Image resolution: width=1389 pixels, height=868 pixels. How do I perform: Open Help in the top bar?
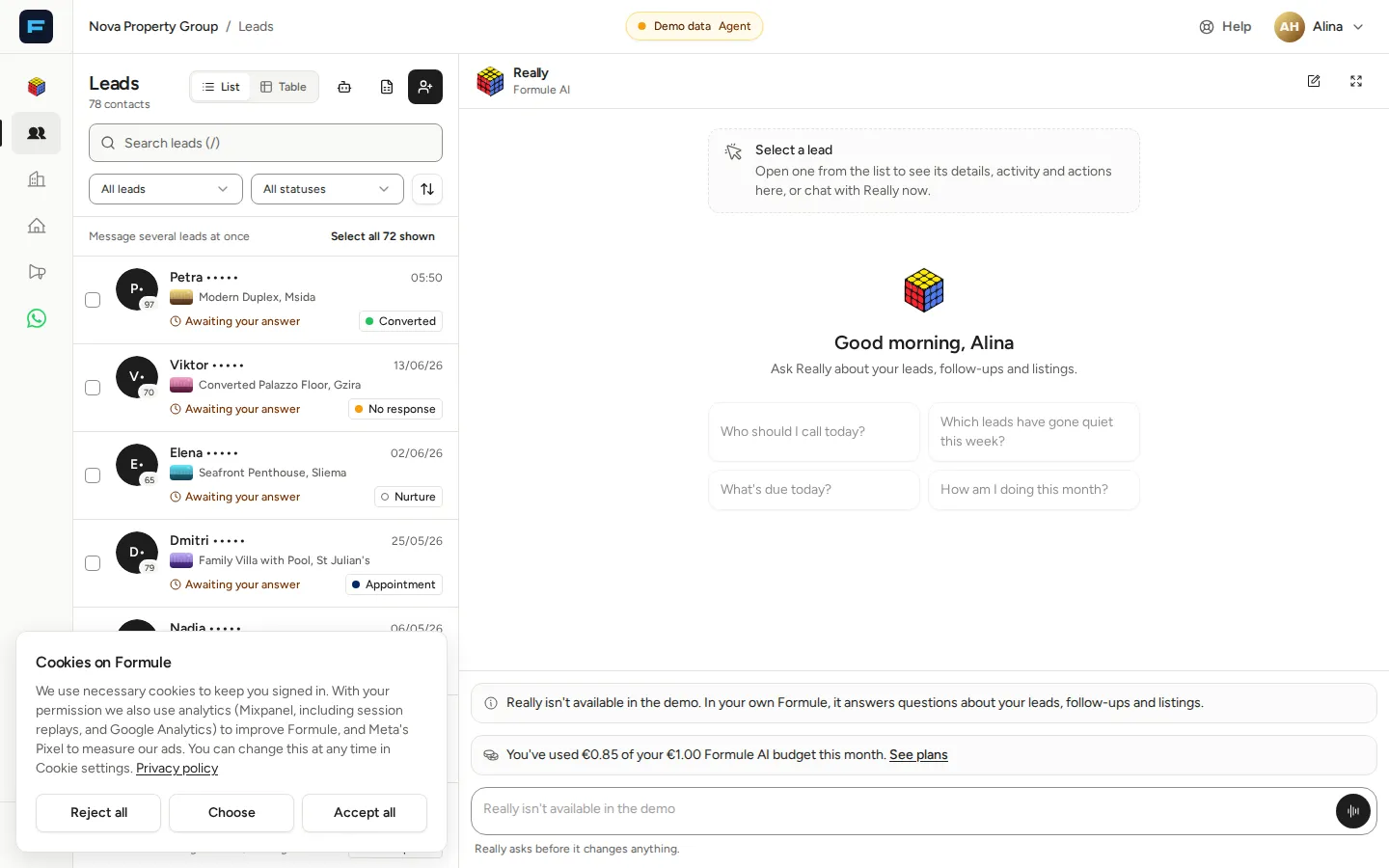pos(1225,27)
